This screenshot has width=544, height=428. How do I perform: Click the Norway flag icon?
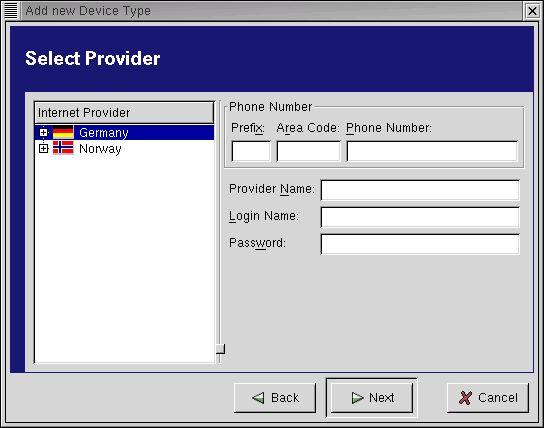click(x=63, y=148)
